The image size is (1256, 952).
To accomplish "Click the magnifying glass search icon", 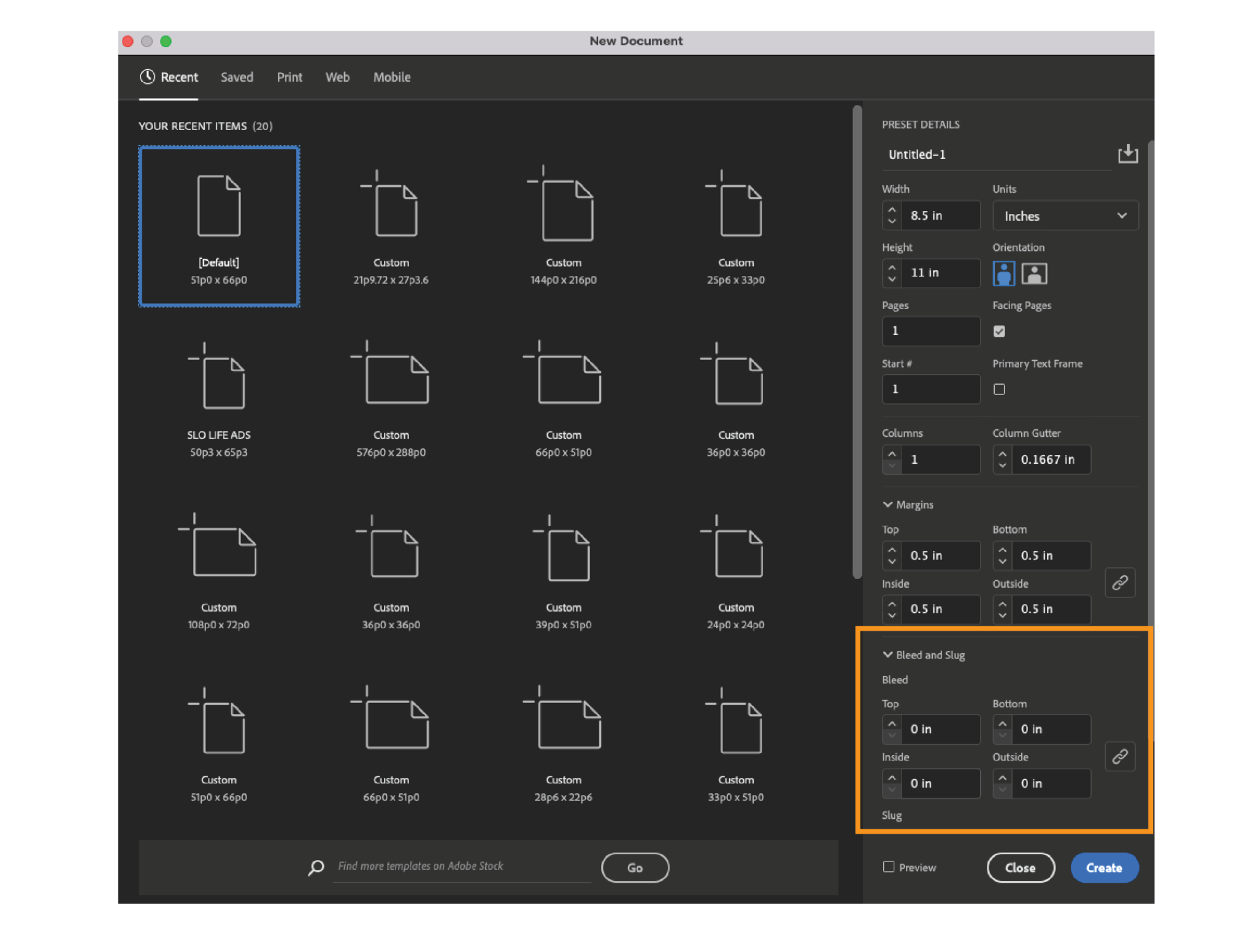I will 316,867.
